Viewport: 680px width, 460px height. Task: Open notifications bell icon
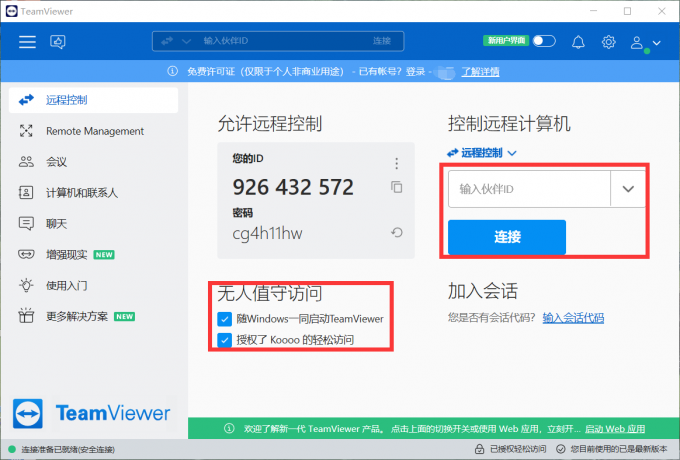pyautogui.click(x=578, y=42)
